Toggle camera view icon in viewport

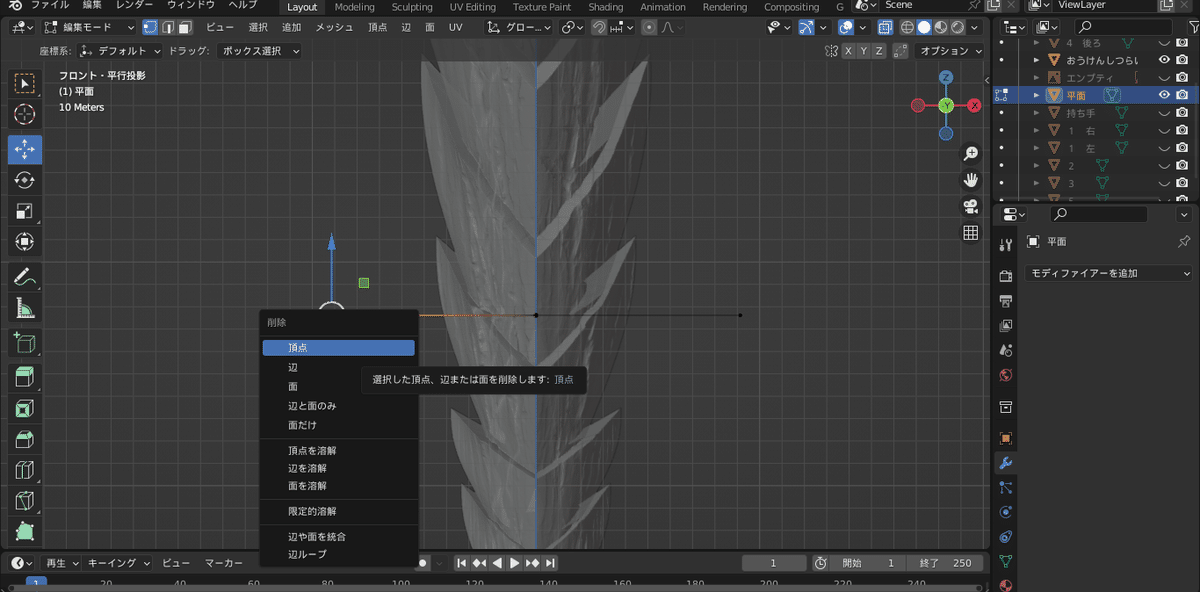tap(970, 206)
